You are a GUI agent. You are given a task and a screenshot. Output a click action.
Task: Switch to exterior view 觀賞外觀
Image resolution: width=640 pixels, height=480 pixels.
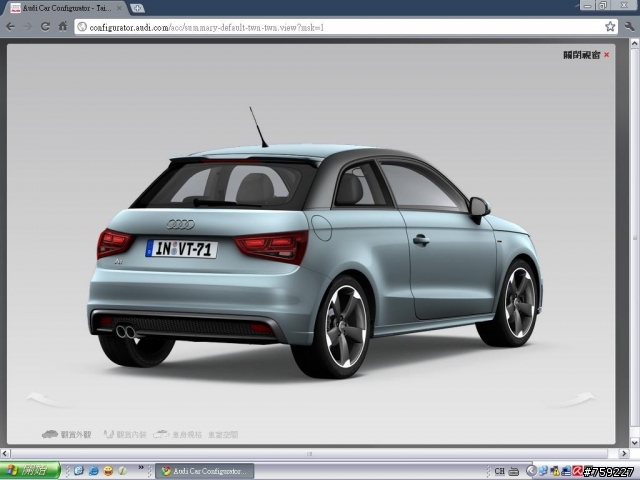[67, 435]
